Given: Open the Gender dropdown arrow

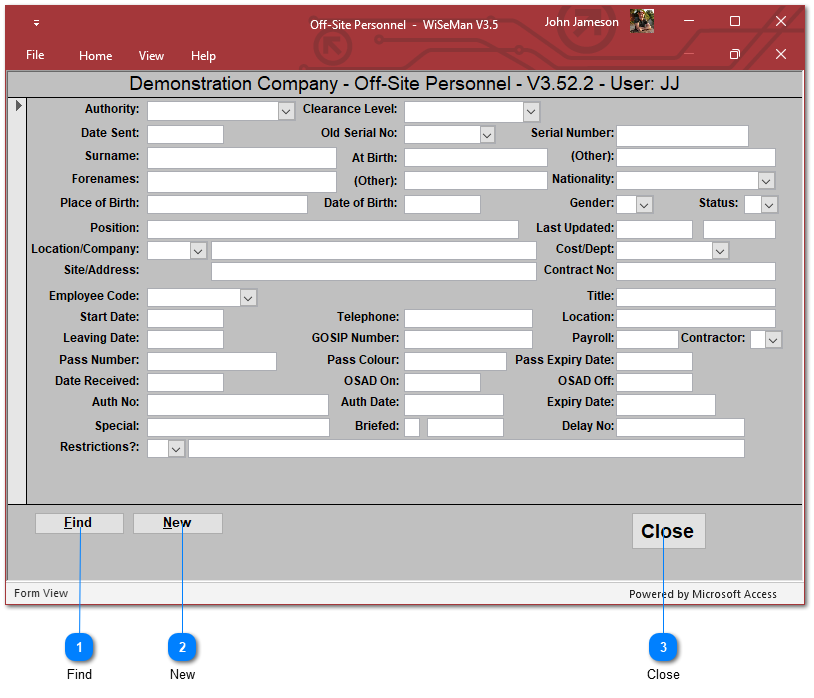Looking at the screenshot, I should [x=644, y=205].
